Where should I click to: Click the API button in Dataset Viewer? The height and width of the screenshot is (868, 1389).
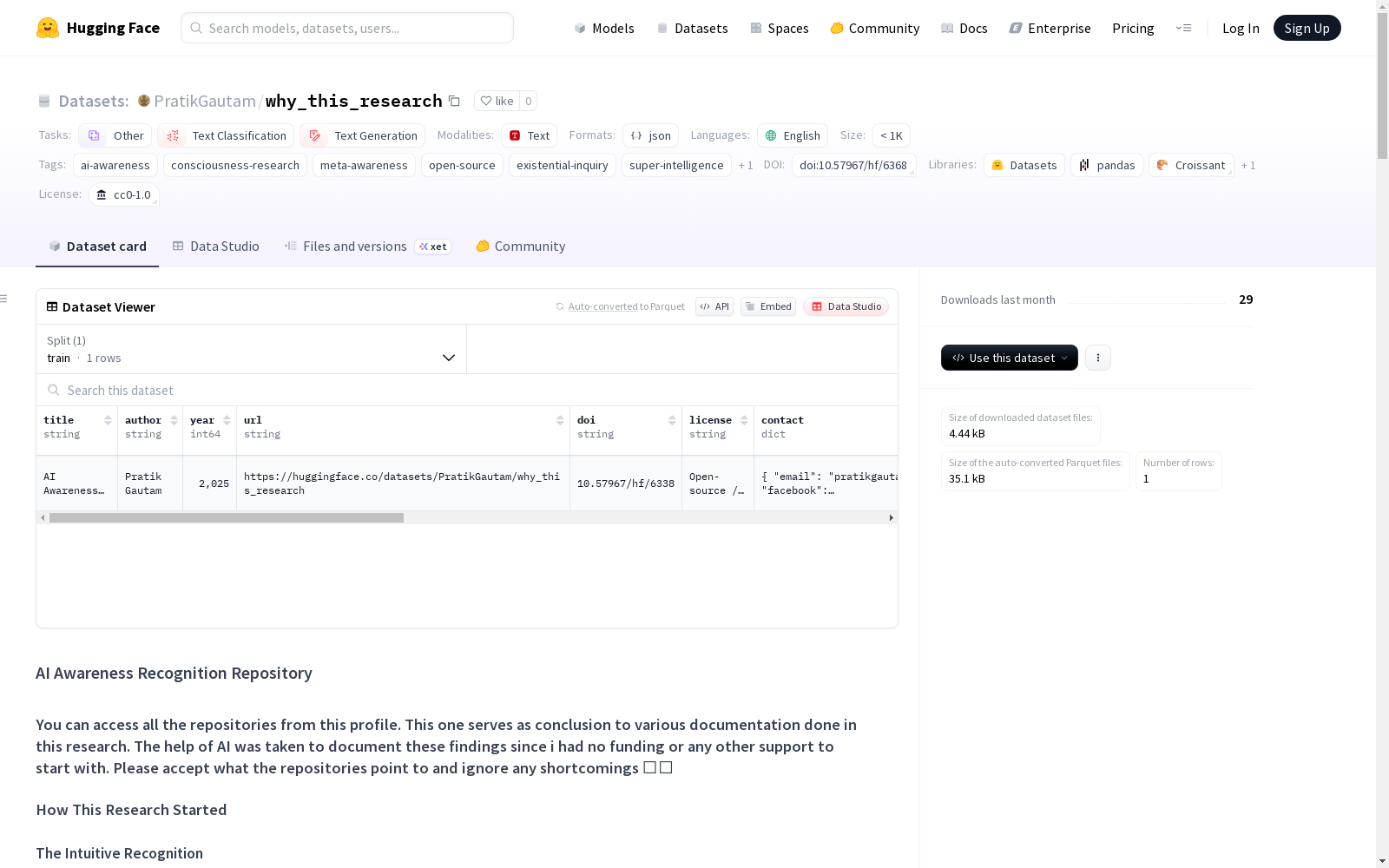pyautogui.click(x=714, y=306)
